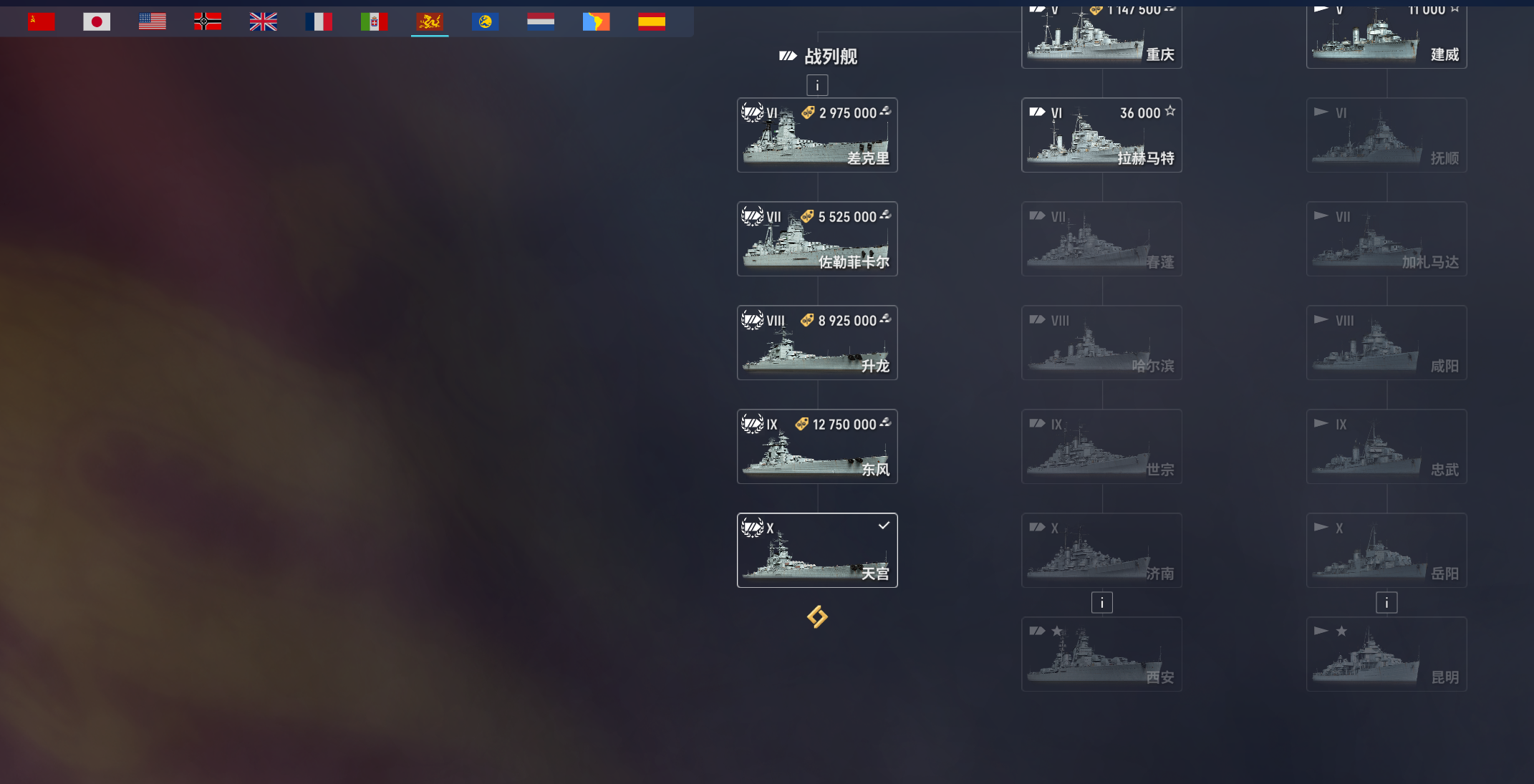
Task: Select tier VII battleship 佐勒菲卡尔
Action: pyautogui.click(x=817, y=239)
